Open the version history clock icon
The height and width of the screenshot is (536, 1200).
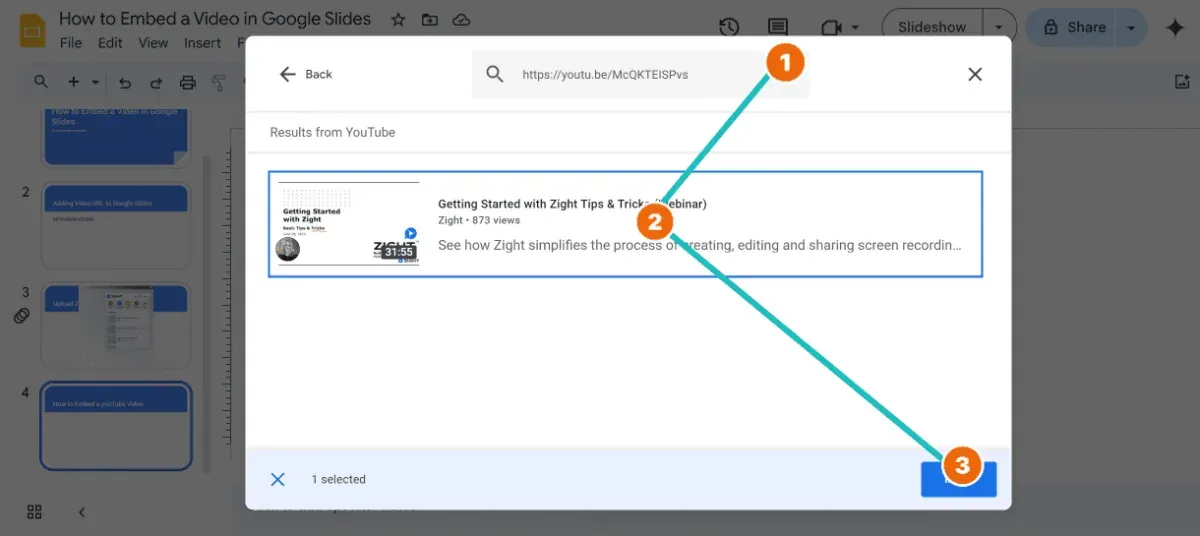coord(729,28)
